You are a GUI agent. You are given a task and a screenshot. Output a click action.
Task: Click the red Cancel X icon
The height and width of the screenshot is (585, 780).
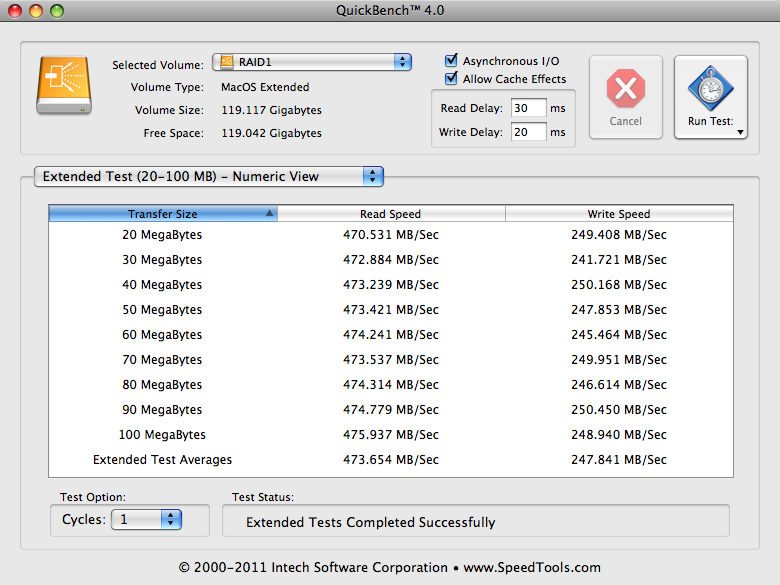(626, 89)
